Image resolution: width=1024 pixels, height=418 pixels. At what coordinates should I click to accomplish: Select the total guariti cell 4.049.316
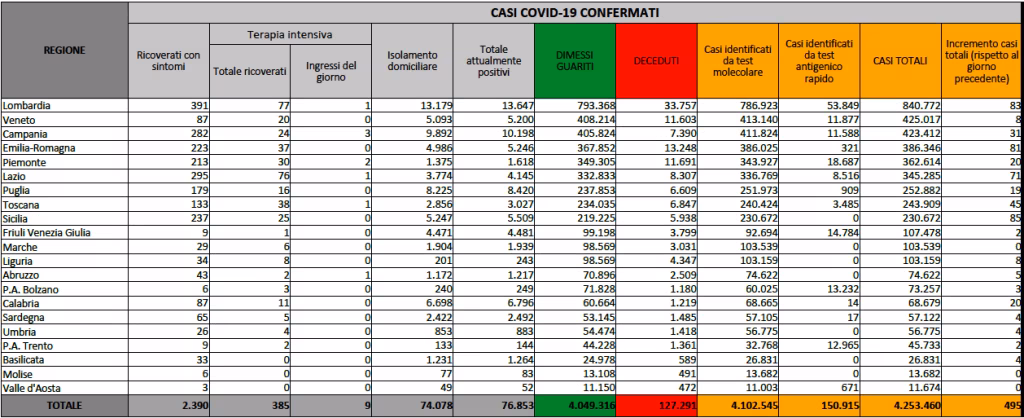574,407
